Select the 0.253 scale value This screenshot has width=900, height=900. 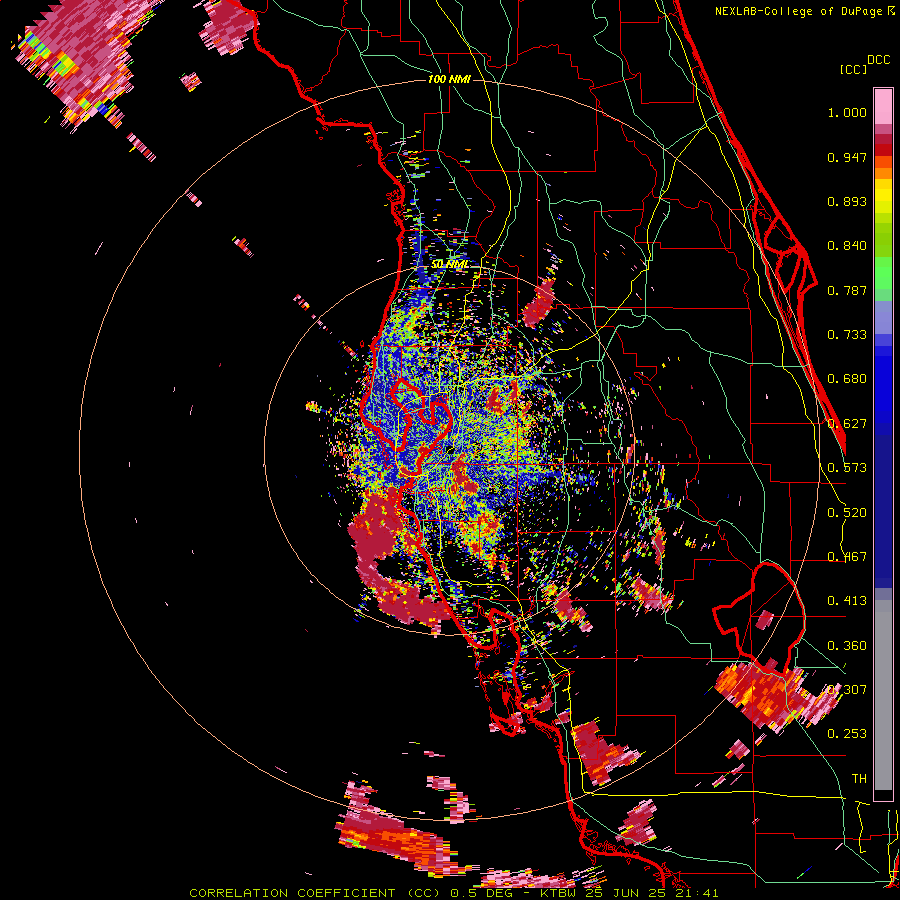pyautogui.click(x=847, y=734)
